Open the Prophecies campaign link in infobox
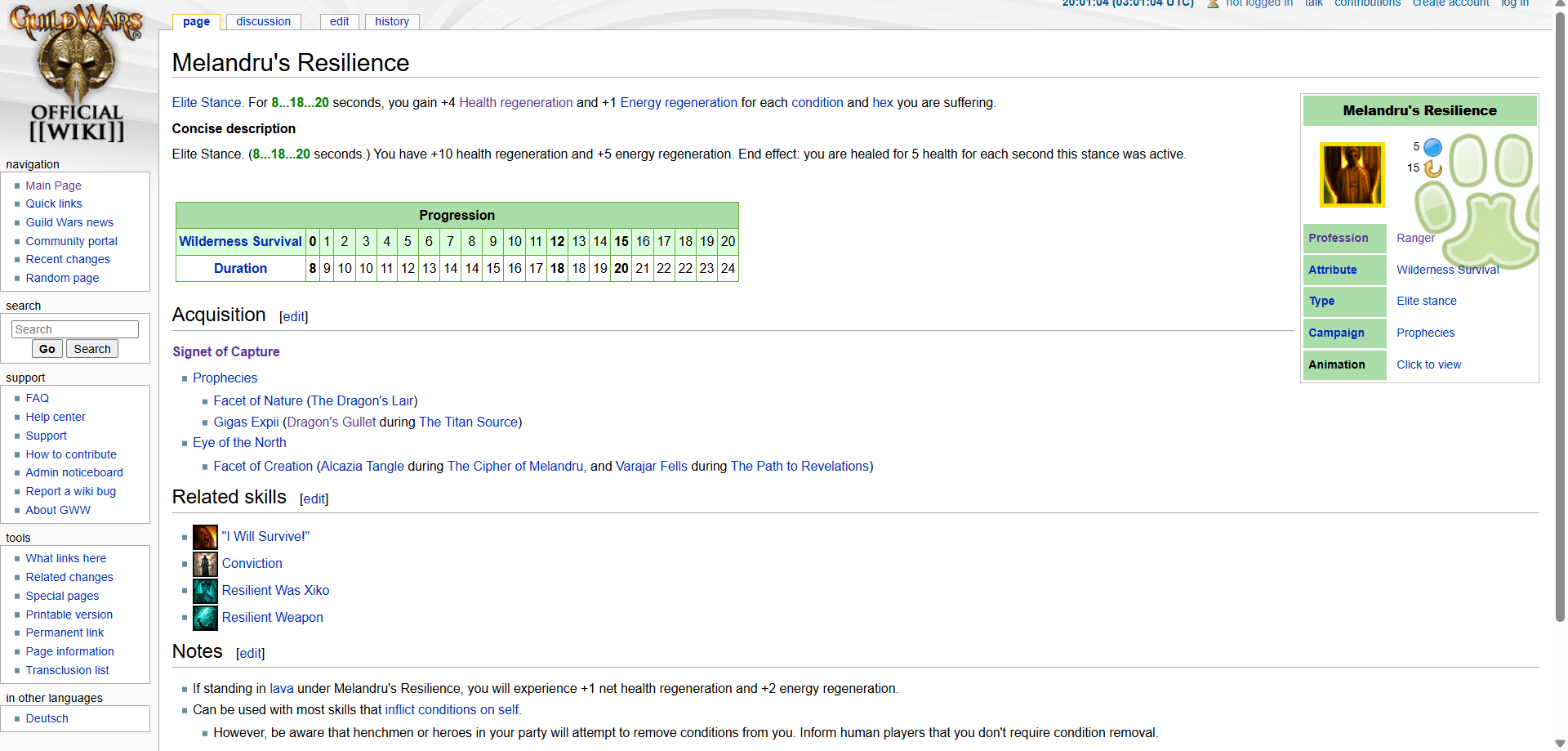The height and width of the screenshot is (751, 1568). pos(1425,333)
